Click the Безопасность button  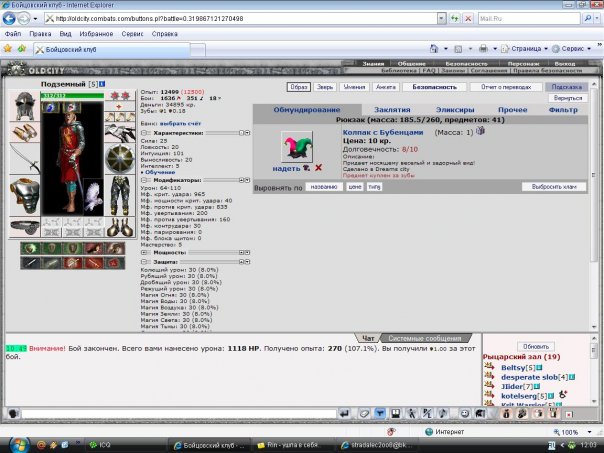[435, 87]
